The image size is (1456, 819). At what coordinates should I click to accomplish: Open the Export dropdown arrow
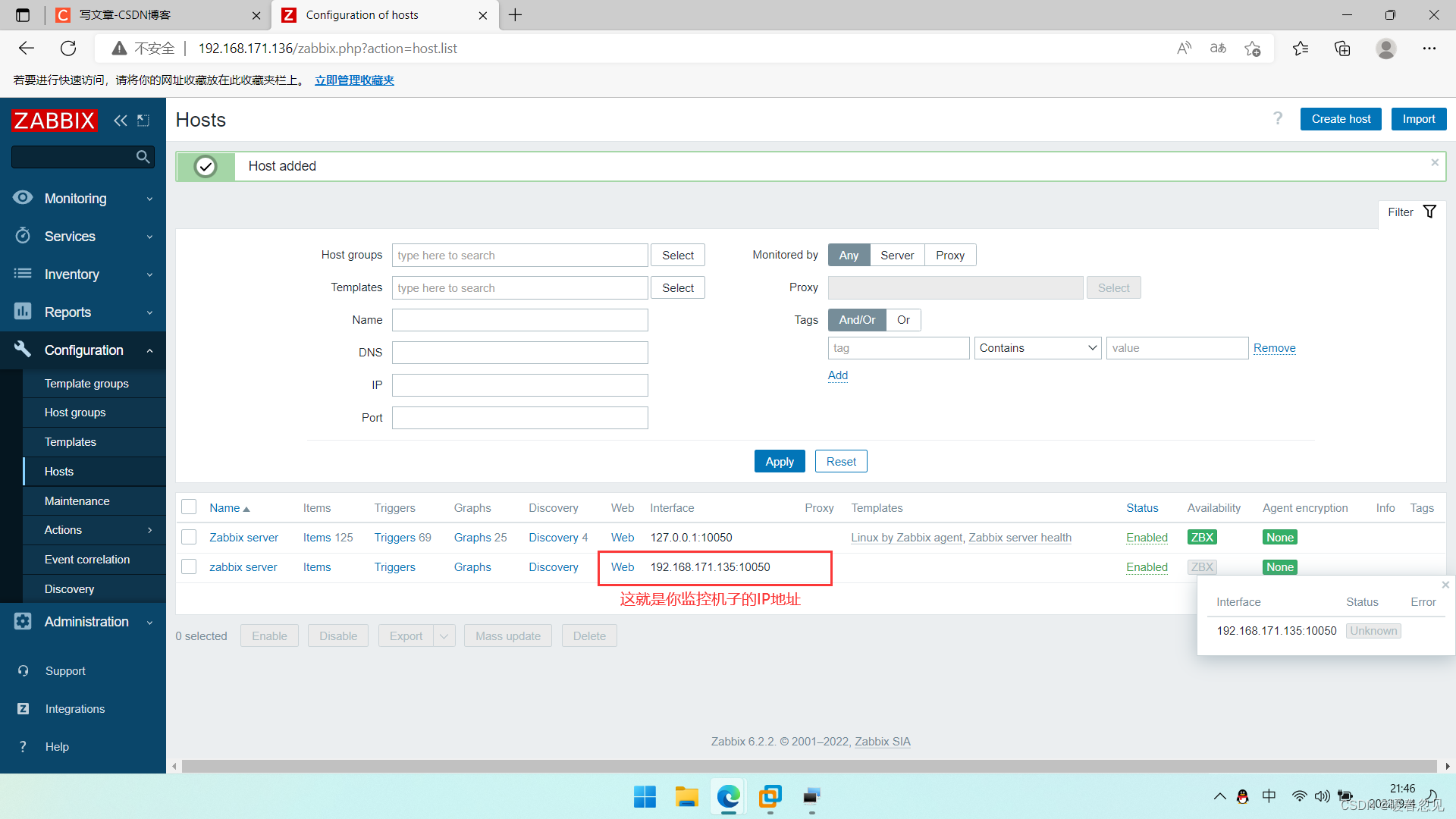click(x=444, y=636)
